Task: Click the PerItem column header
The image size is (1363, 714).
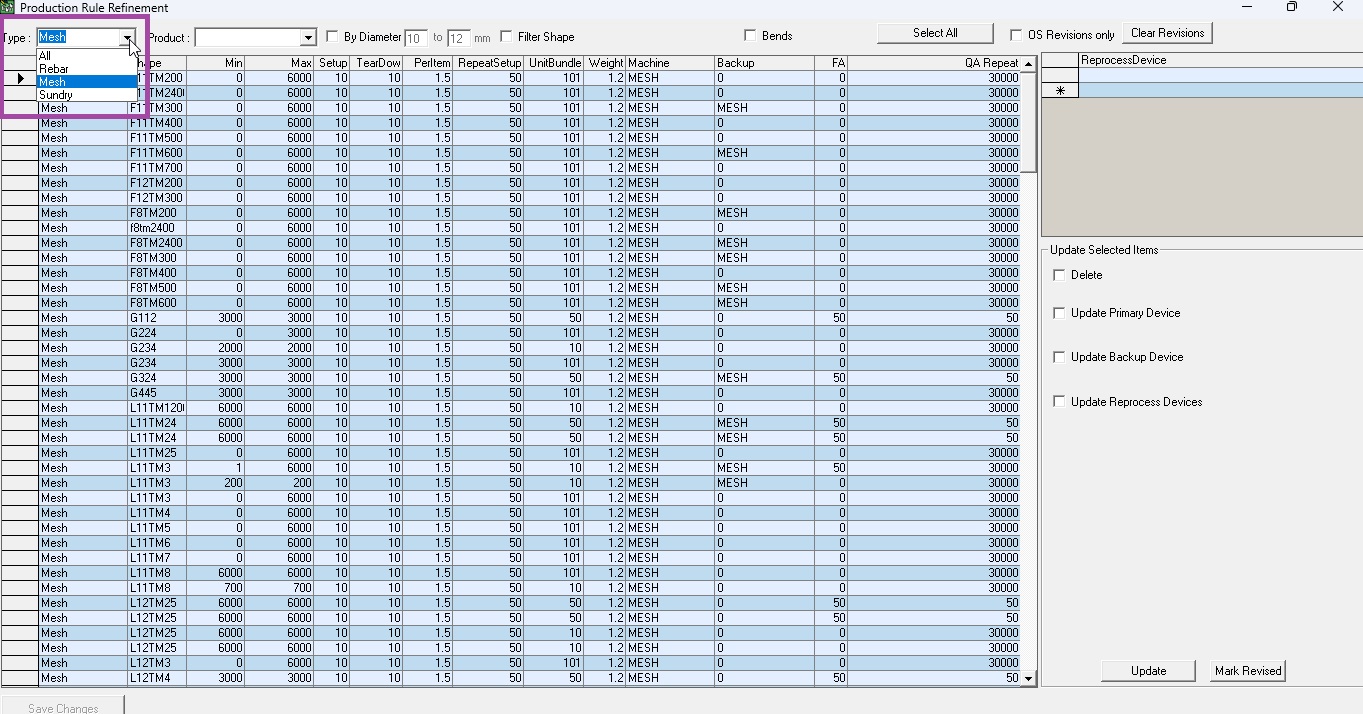Action: click(428, 63)
